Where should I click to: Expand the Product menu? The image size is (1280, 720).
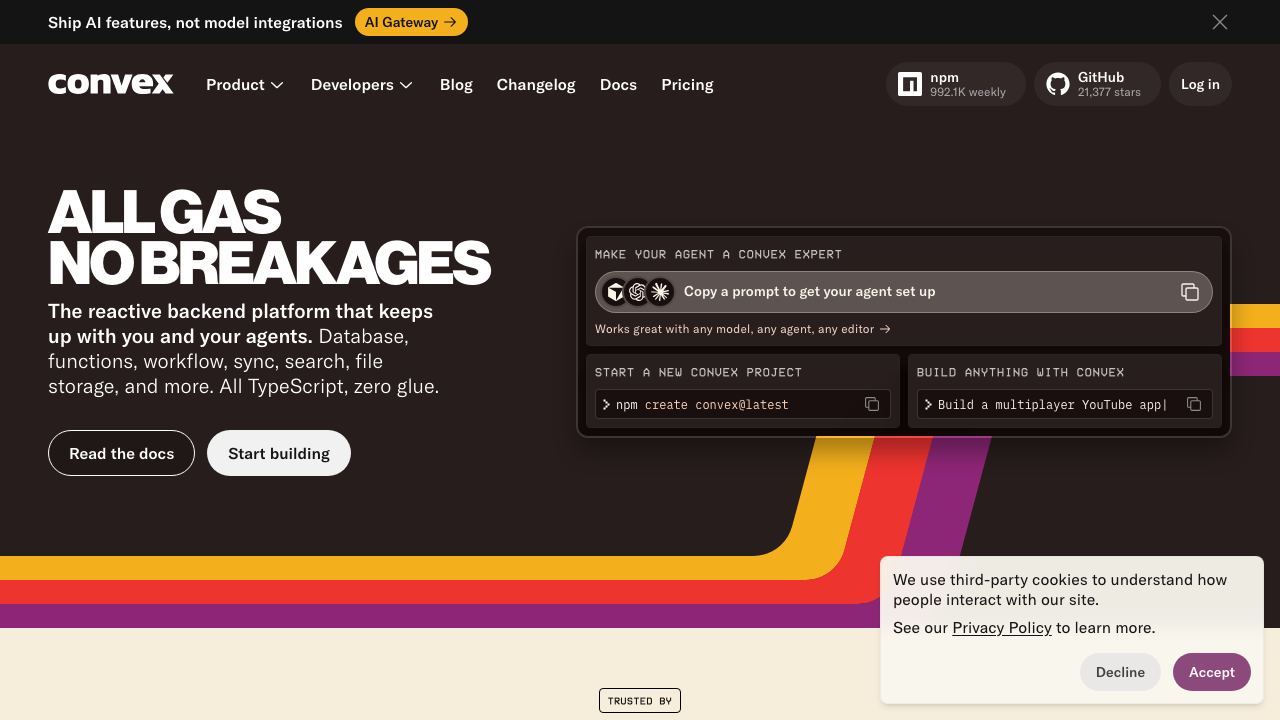click(x=245, y=85)
